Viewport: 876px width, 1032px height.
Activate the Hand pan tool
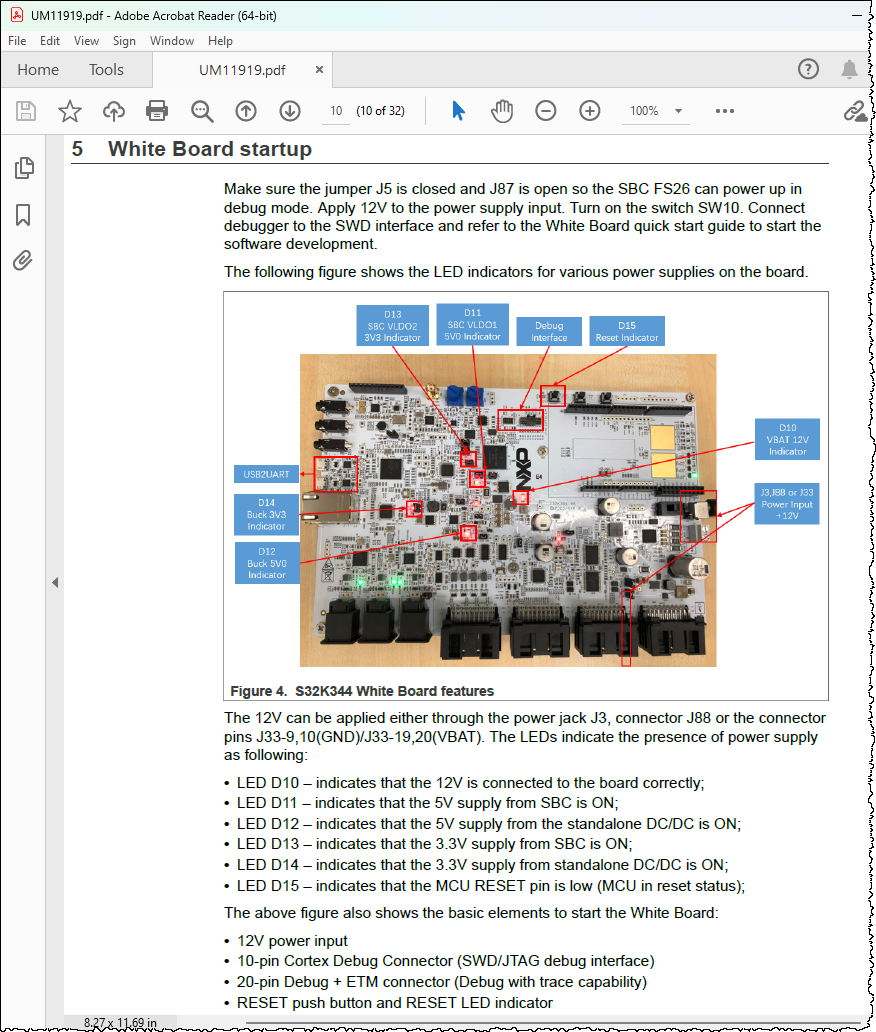[502, 111]
